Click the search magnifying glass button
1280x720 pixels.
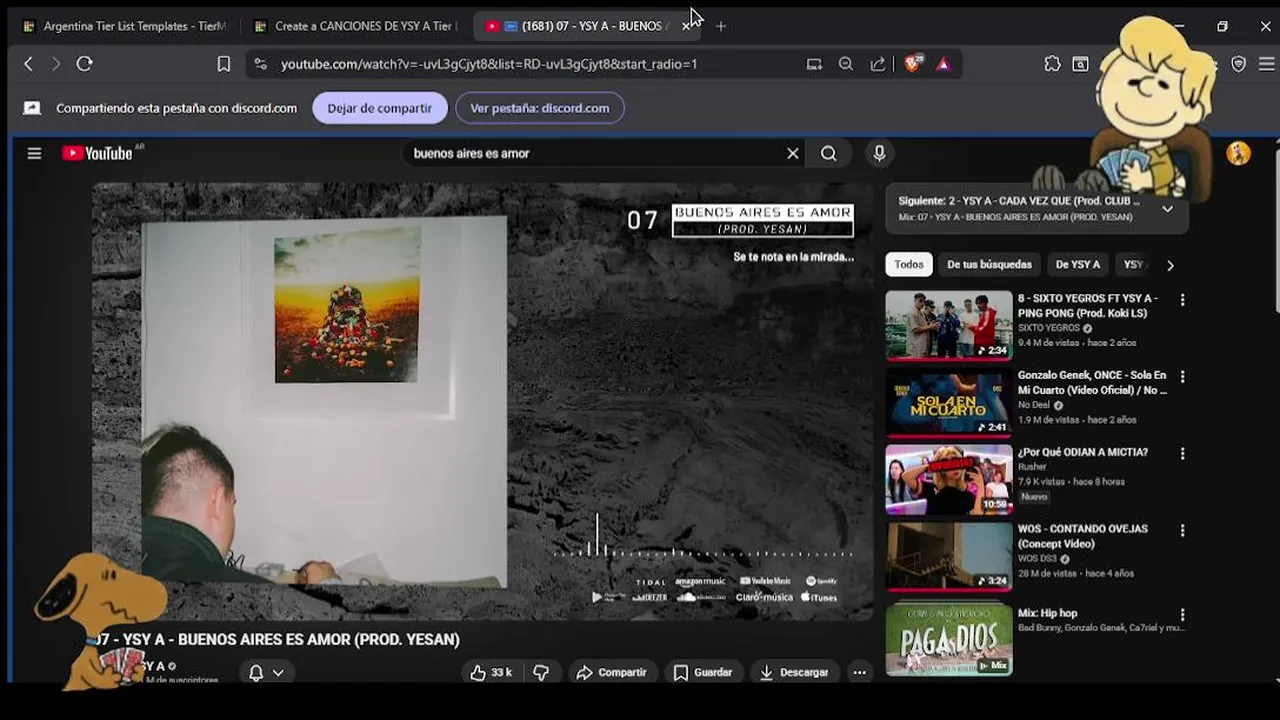[x=829, y=153]
